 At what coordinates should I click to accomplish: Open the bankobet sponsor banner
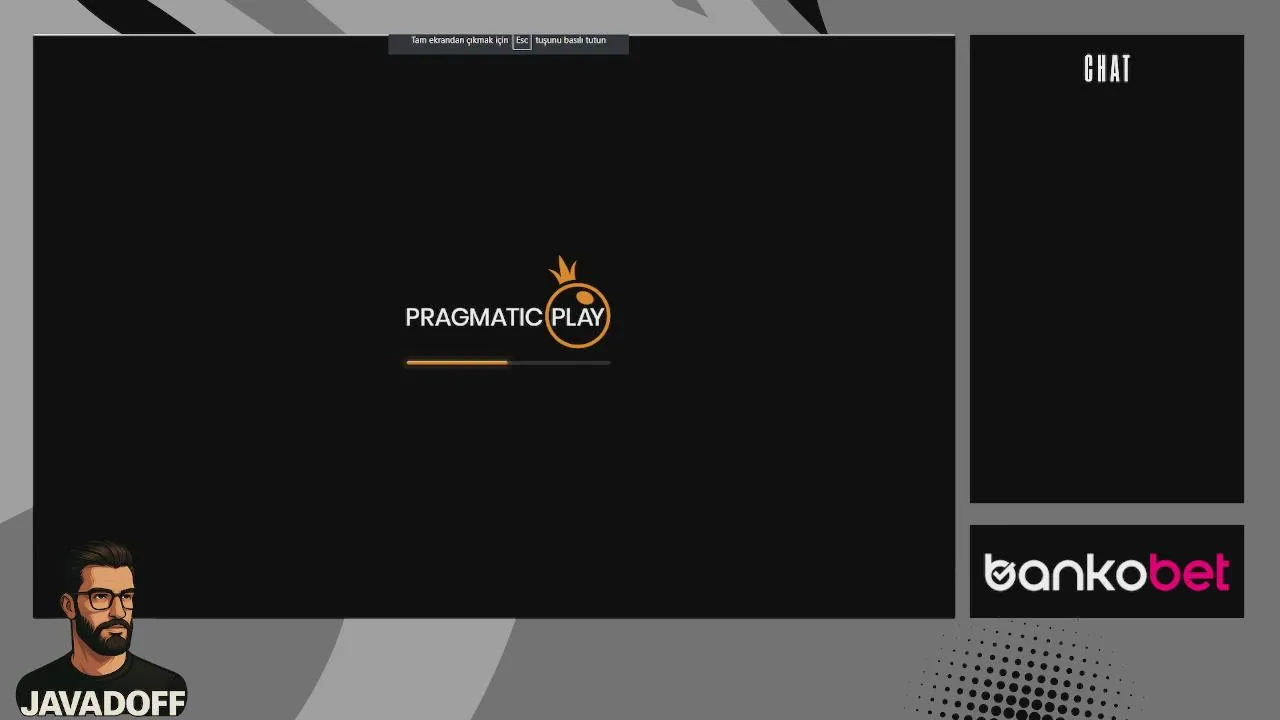pos(1107,572)
